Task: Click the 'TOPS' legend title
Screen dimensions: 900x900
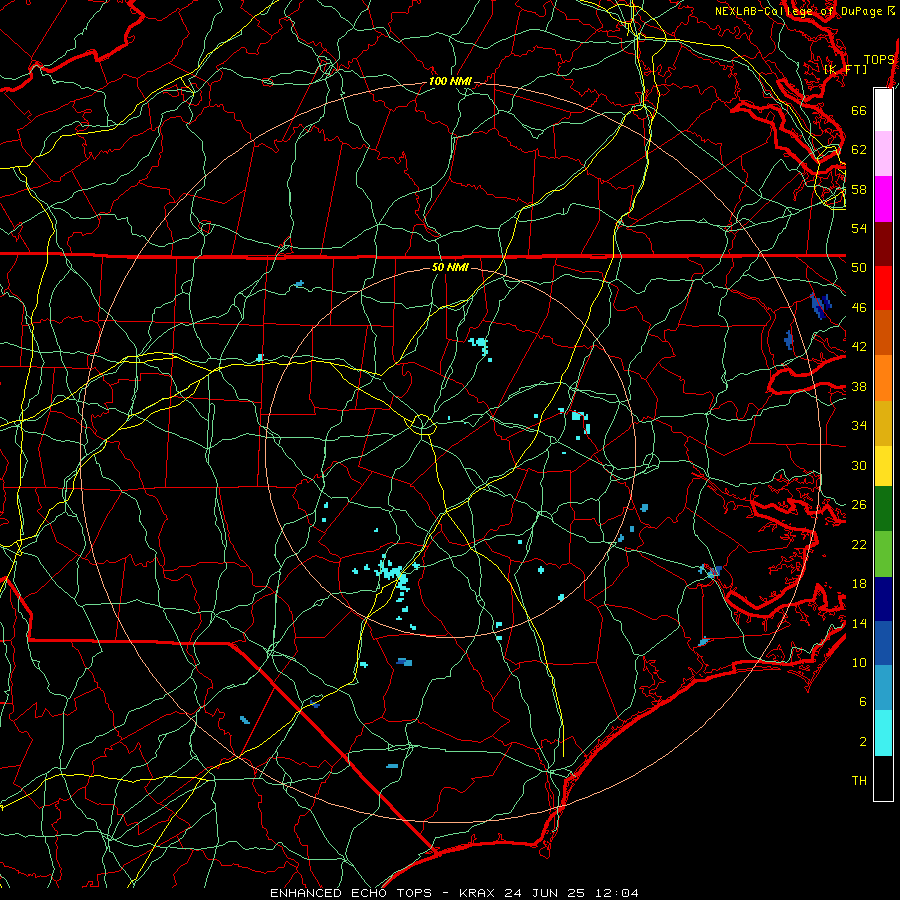Action: point(879,60)
